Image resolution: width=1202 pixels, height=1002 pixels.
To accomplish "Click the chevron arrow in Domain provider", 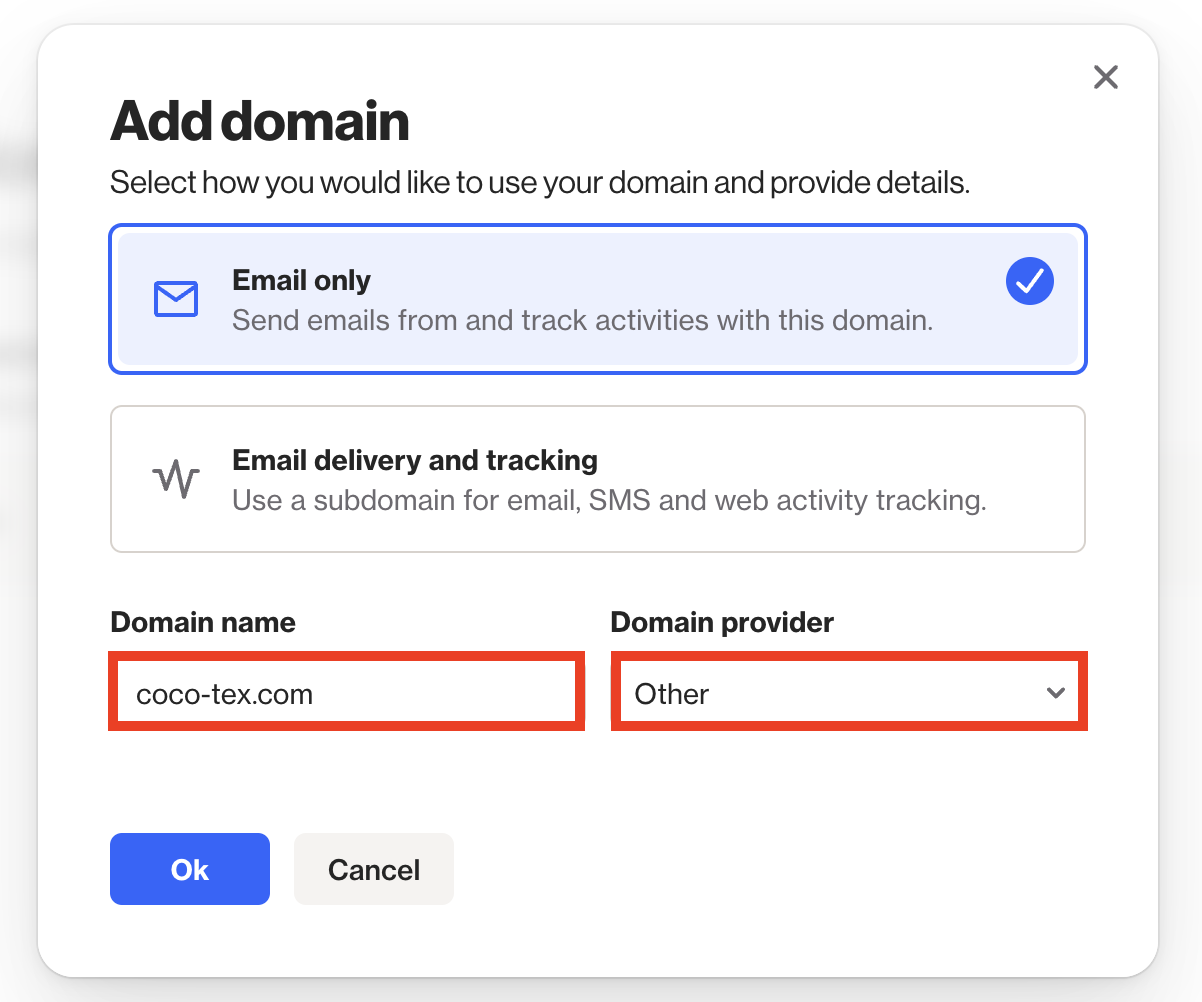I will click(1055, 693).
